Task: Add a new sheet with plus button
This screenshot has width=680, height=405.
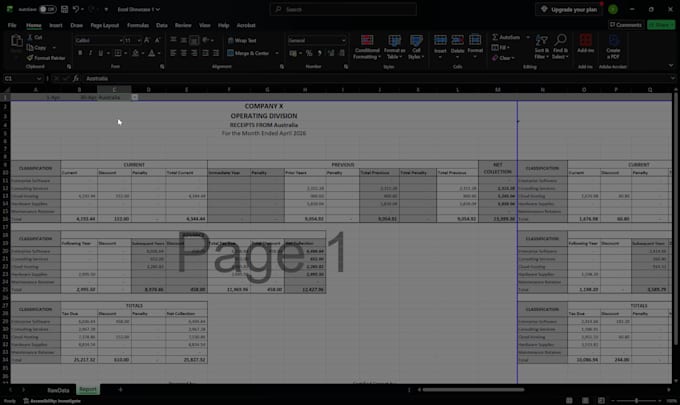Action: 120,390
